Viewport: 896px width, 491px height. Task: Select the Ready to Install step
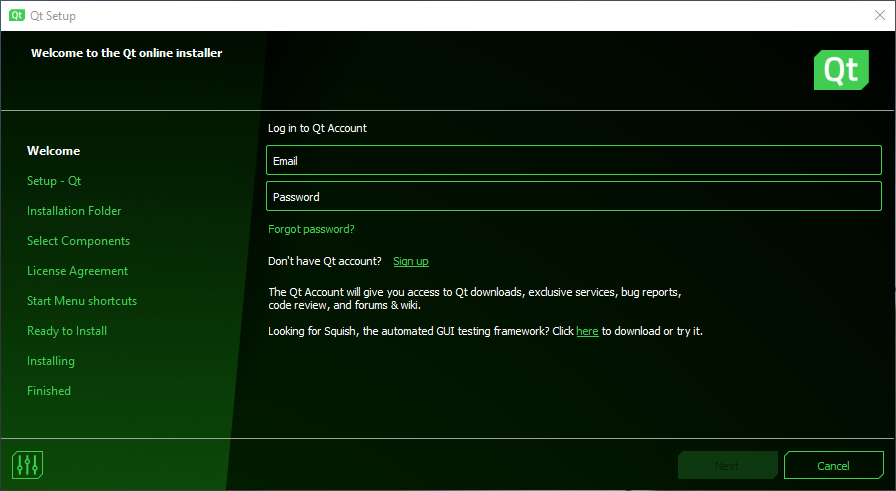[x=67, y=331]
